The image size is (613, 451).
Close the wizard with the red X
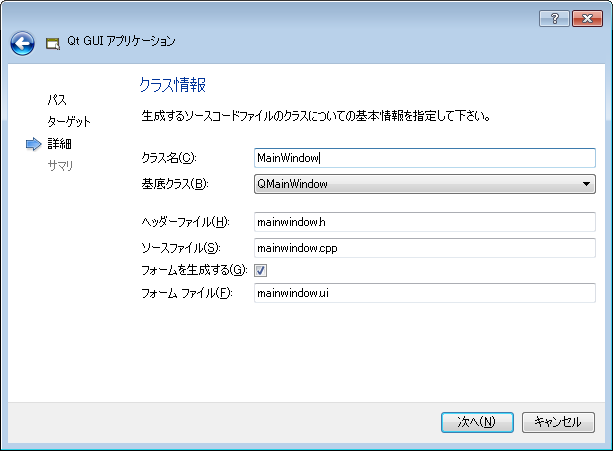(x=587, y=18)
